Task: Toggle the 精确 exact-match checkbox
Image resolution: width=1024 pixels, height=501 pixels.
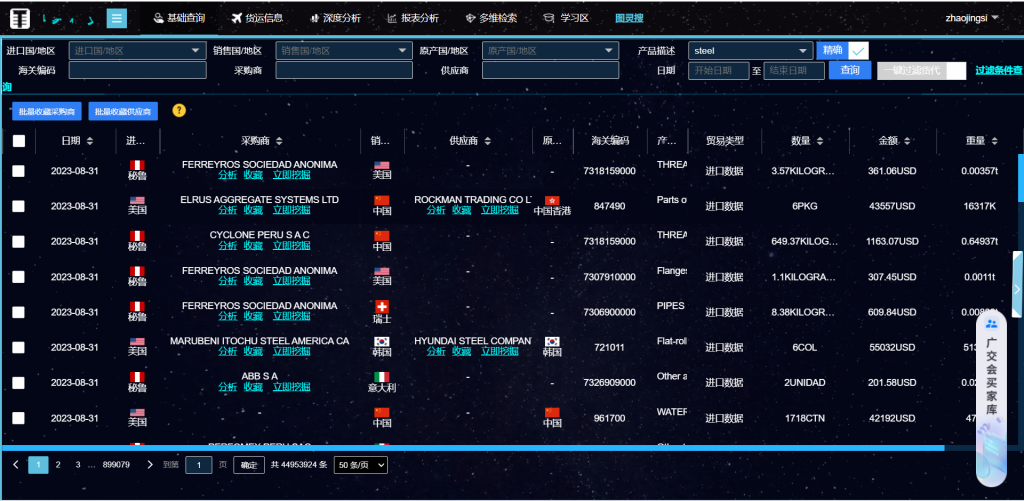Action: pyautogui.click(x=858, y=50)
